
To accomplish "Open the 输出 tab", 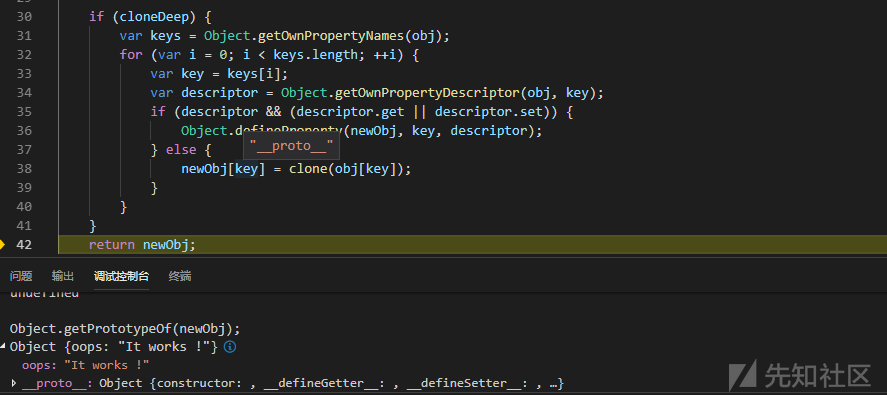I will 63,276.
